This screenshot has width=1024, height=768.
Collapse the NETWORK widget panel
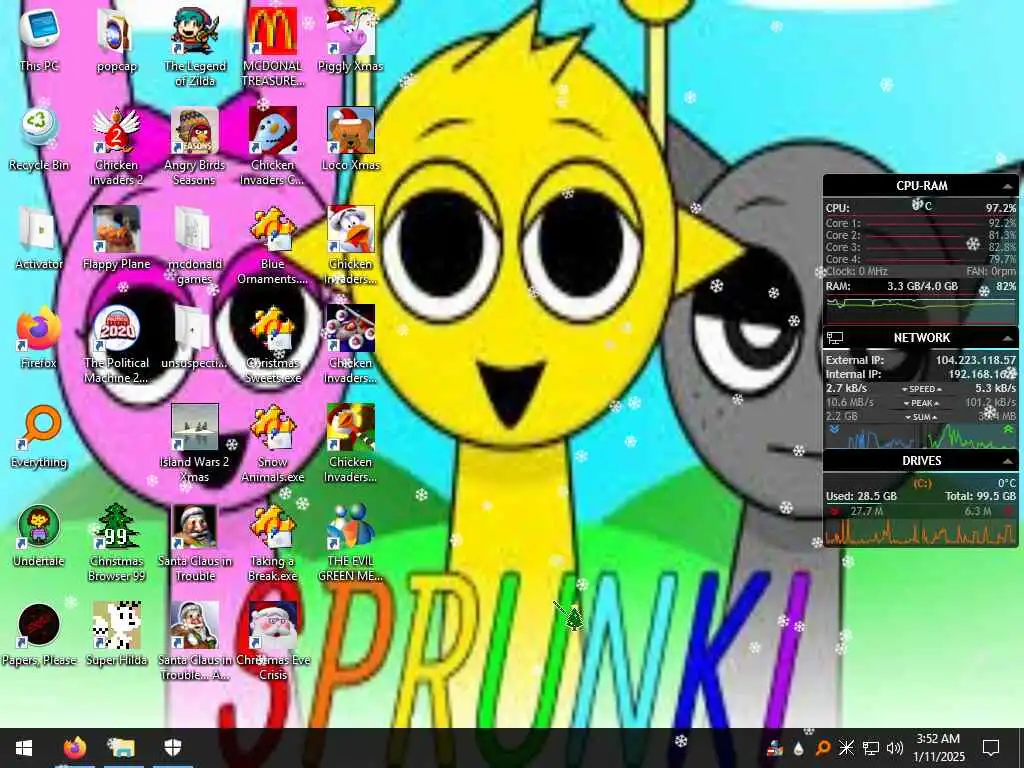pos(1008,338)
